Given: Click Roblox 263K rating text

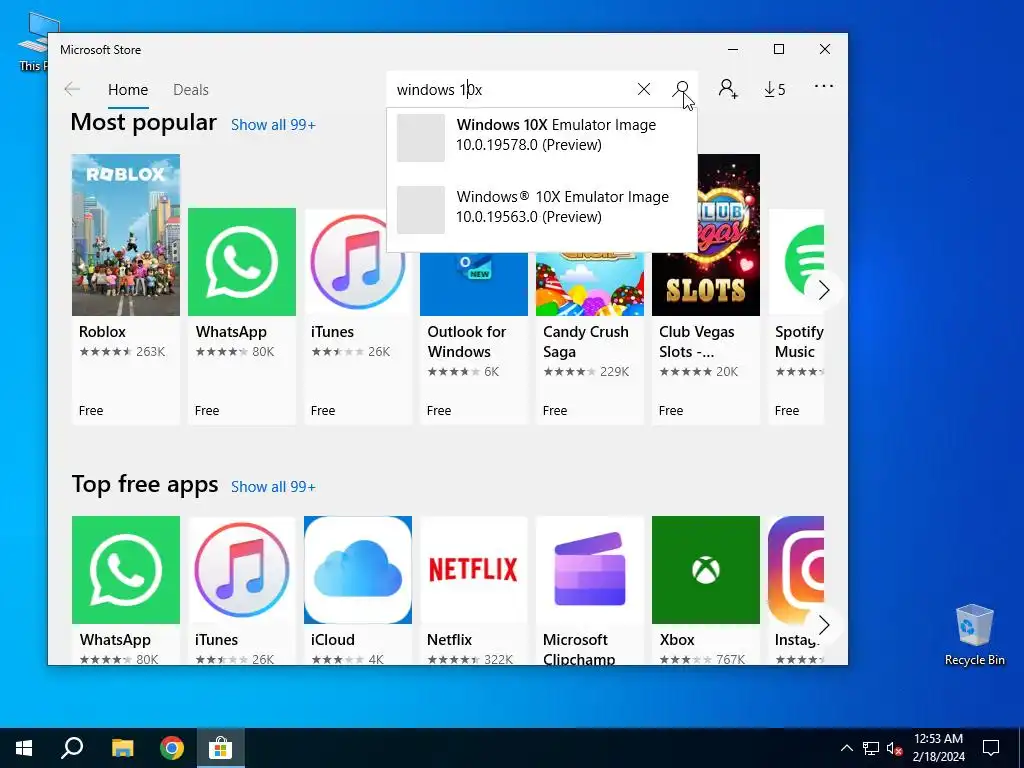Looking at the screenshot, I should pos(150,351).
